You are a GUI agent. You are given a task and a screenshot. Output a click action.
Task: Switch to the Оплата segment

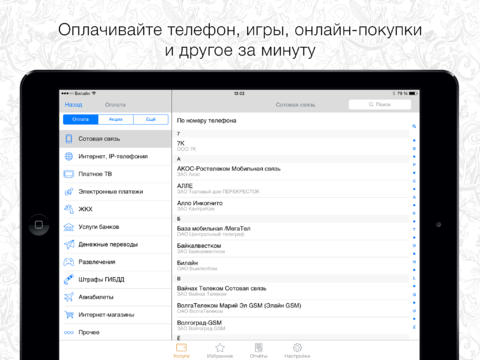pos(81,119)
